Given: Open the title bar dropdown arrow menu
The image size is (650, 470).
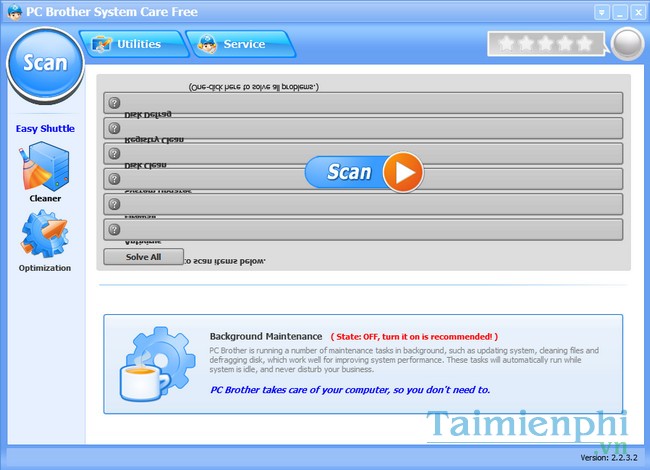Looking at the screenshot, I should pyautogui.click(x=601, y=12).
